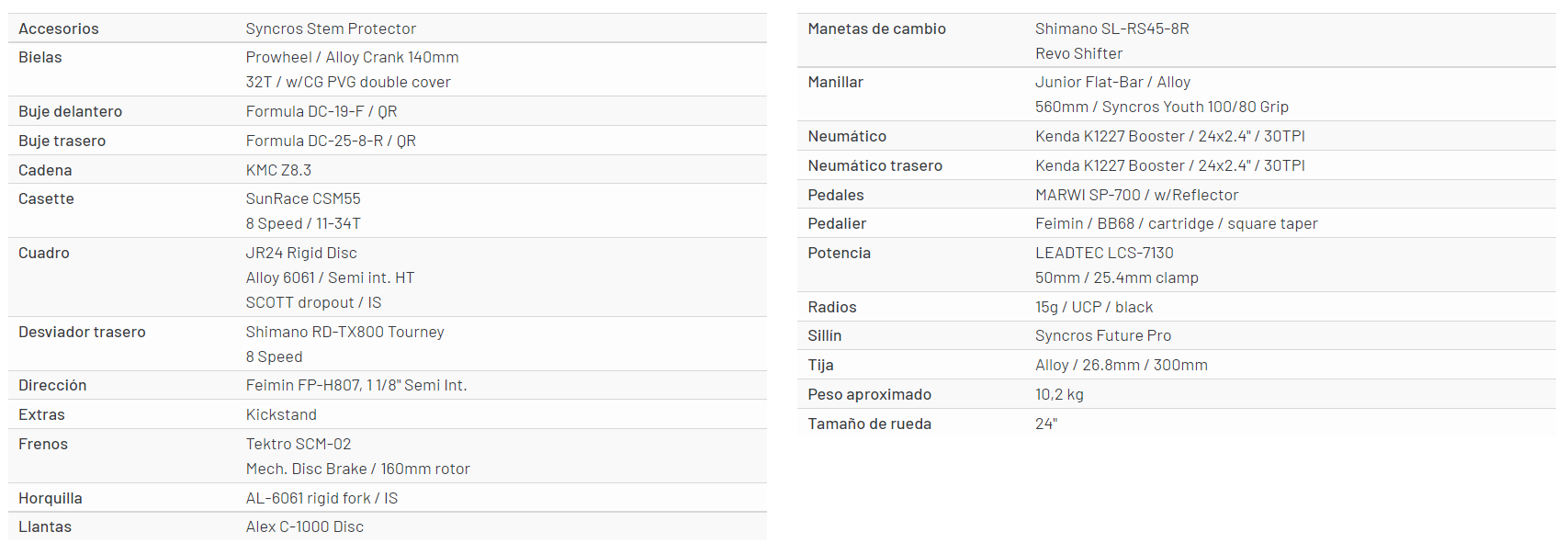Click the Syncros Stem Protector value

331,28
